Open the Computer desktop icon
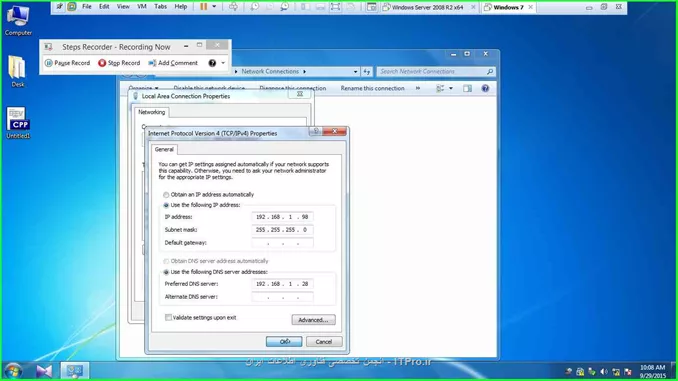The image size is (678, 381). pyautogui.click(x=18, y=20)
